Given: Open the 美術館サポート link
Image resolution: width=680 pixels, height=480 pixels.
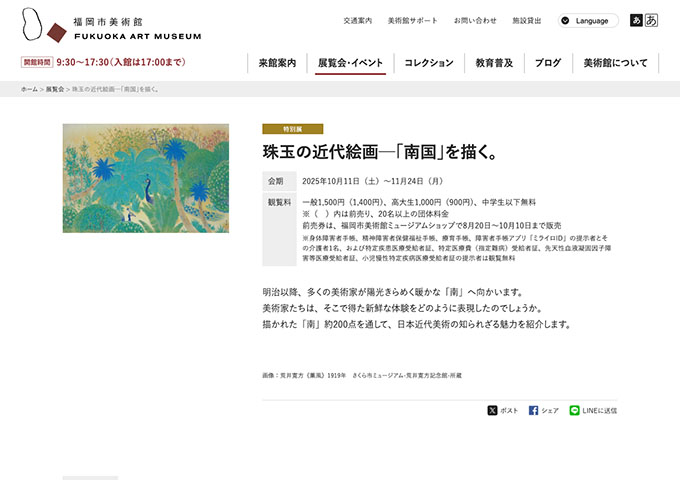Looking at the screenshot, I should pos(412,20).
